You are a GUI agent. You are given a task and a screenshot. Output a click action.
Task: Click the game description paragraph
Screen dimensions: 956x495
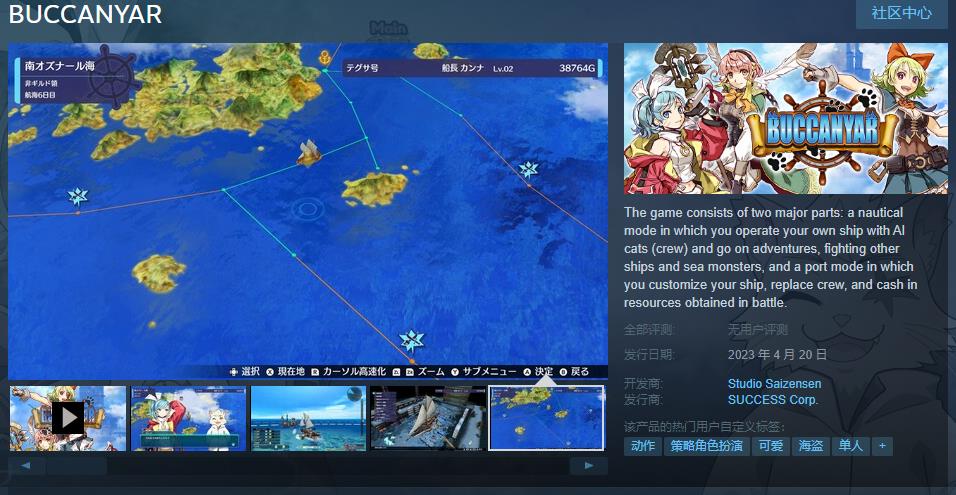[771, 258]
